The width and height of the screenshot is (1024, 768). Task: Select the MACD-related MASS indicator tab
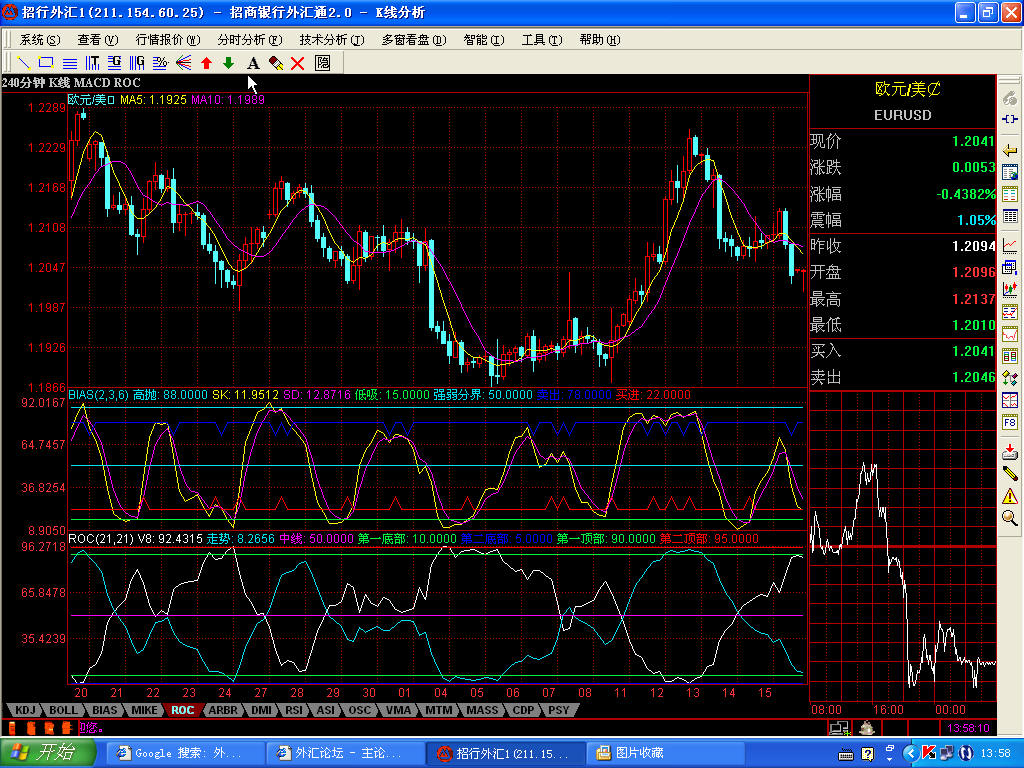(482, 710)
